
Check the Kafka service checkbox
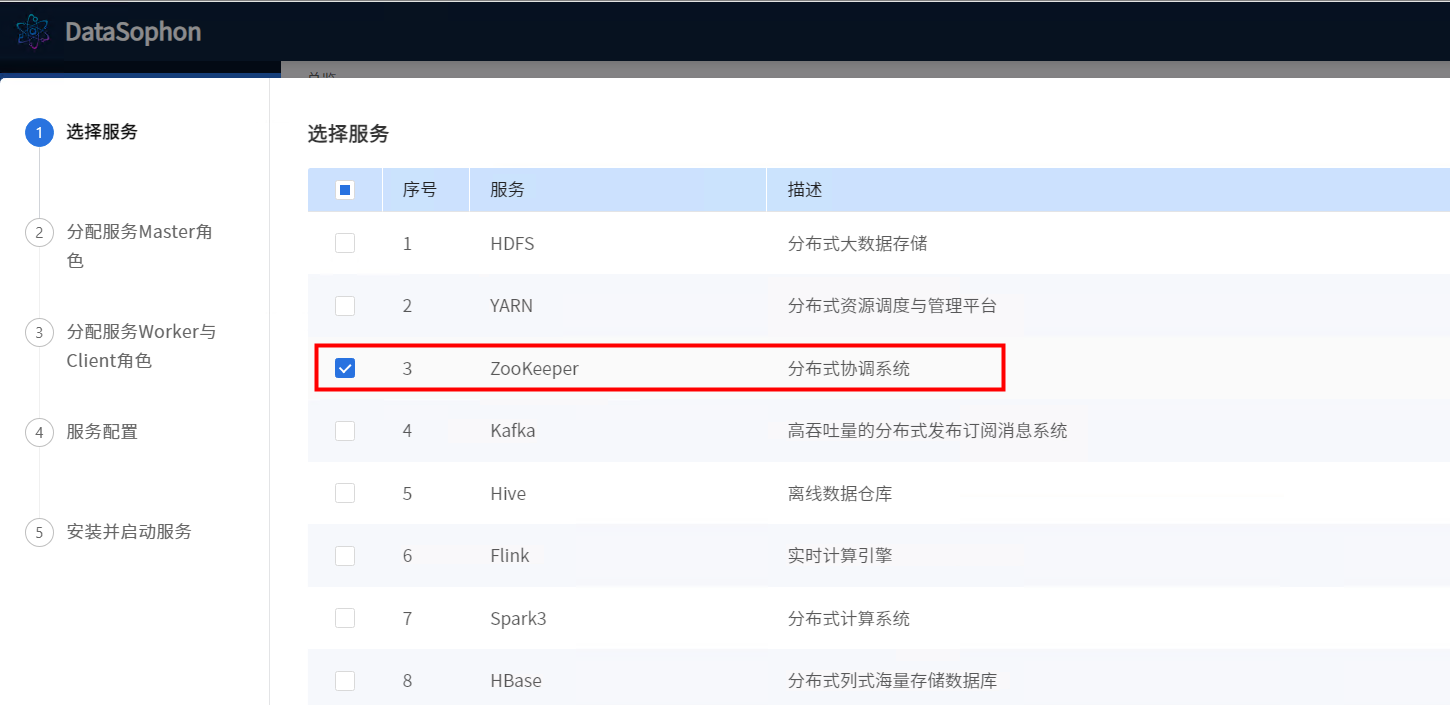click(x=345, y=430)
